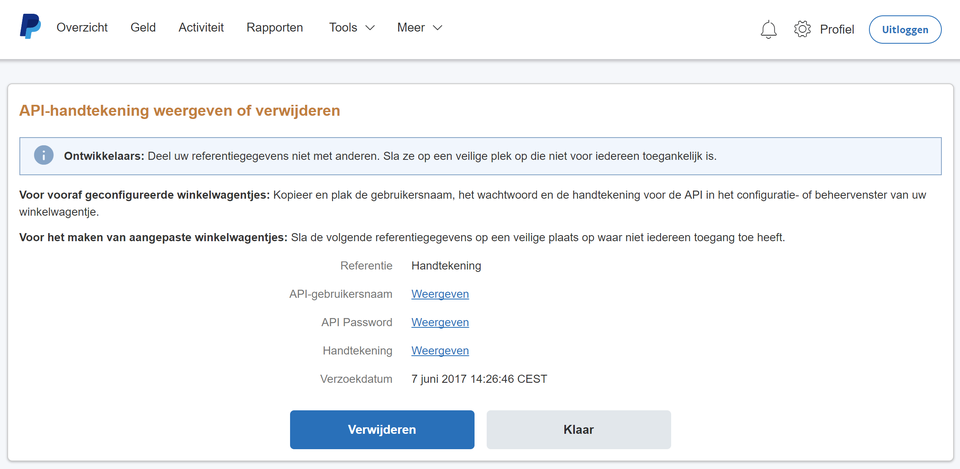Click the 'API-gebruikersnaam' label
The height and width of the screenshot is (469, 960).
[x=341, y=294]
